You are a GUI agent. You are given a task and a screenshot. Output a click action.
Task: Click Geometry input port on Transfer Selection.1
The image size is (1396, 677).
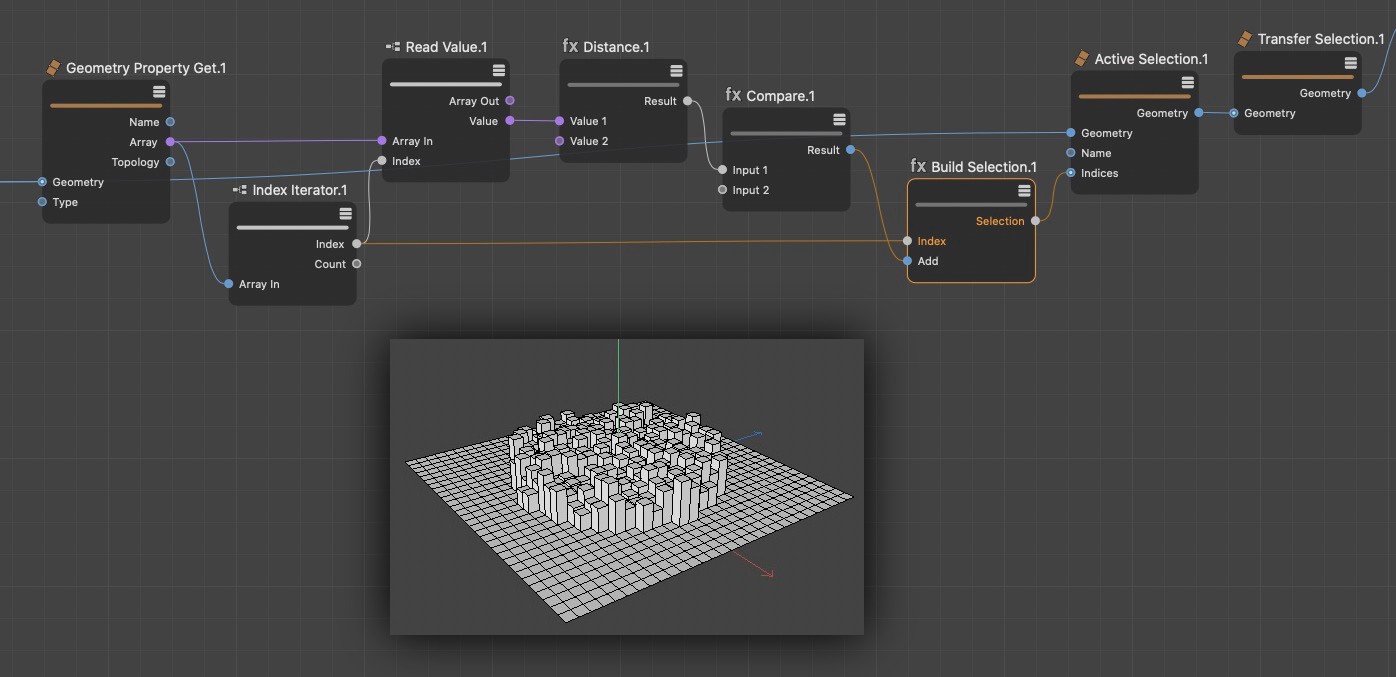1234,113
